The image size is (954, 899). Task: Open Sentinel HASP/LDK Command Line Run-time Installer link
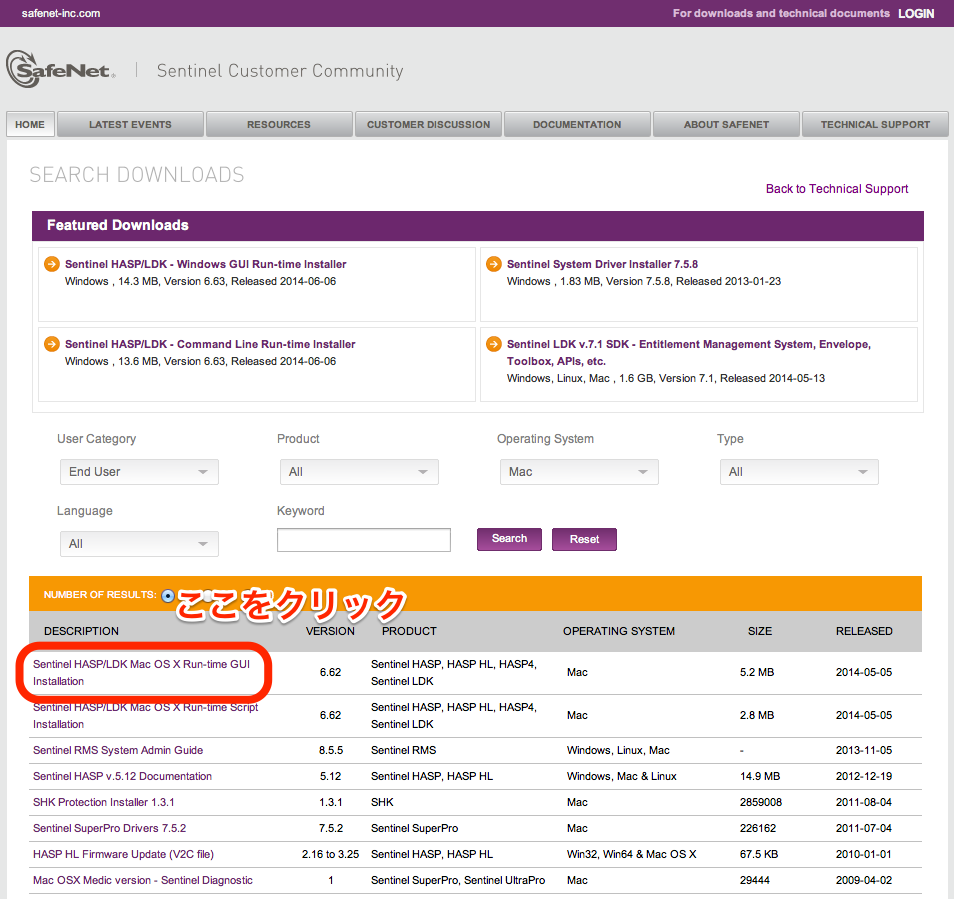pyautogui.click(x=210, y=344)
